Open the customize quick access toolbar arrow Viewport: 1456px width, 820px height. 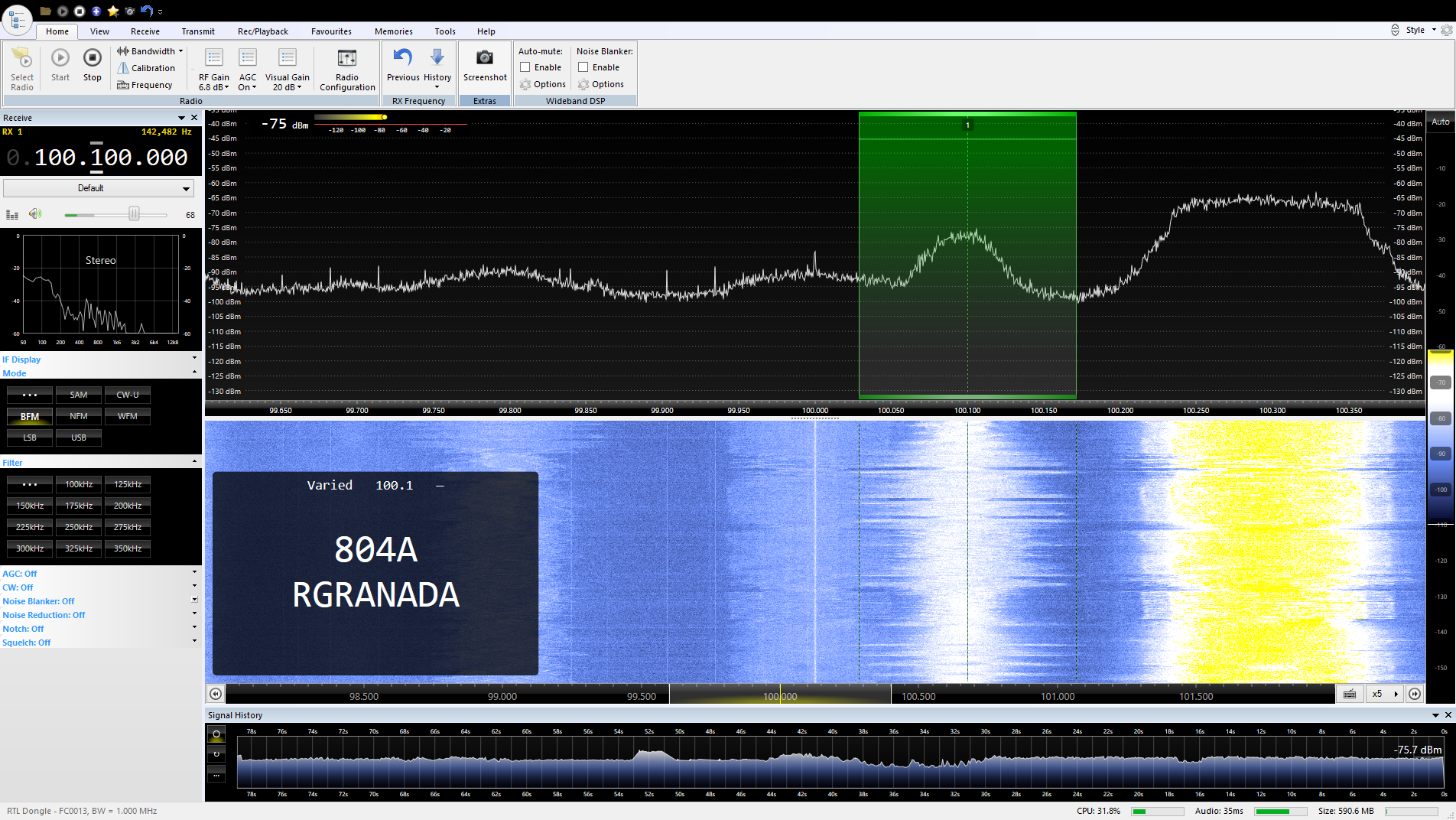tap(161, 11)
